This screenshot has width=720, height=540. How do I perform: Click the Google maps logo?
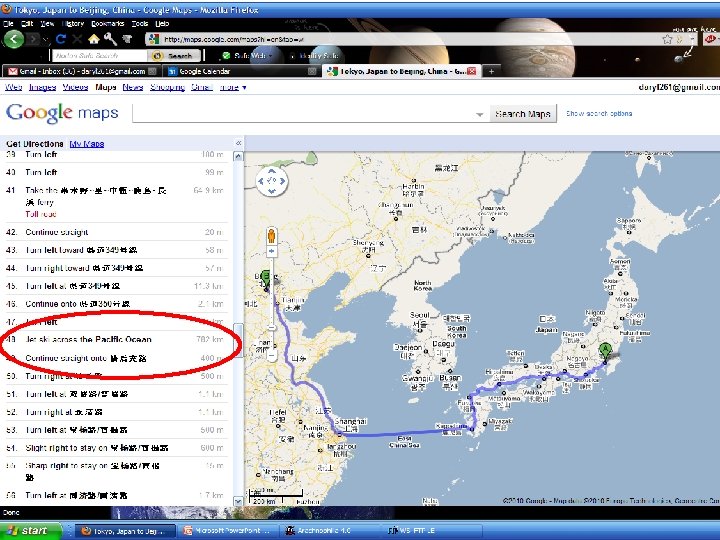(x=62, y=112)
